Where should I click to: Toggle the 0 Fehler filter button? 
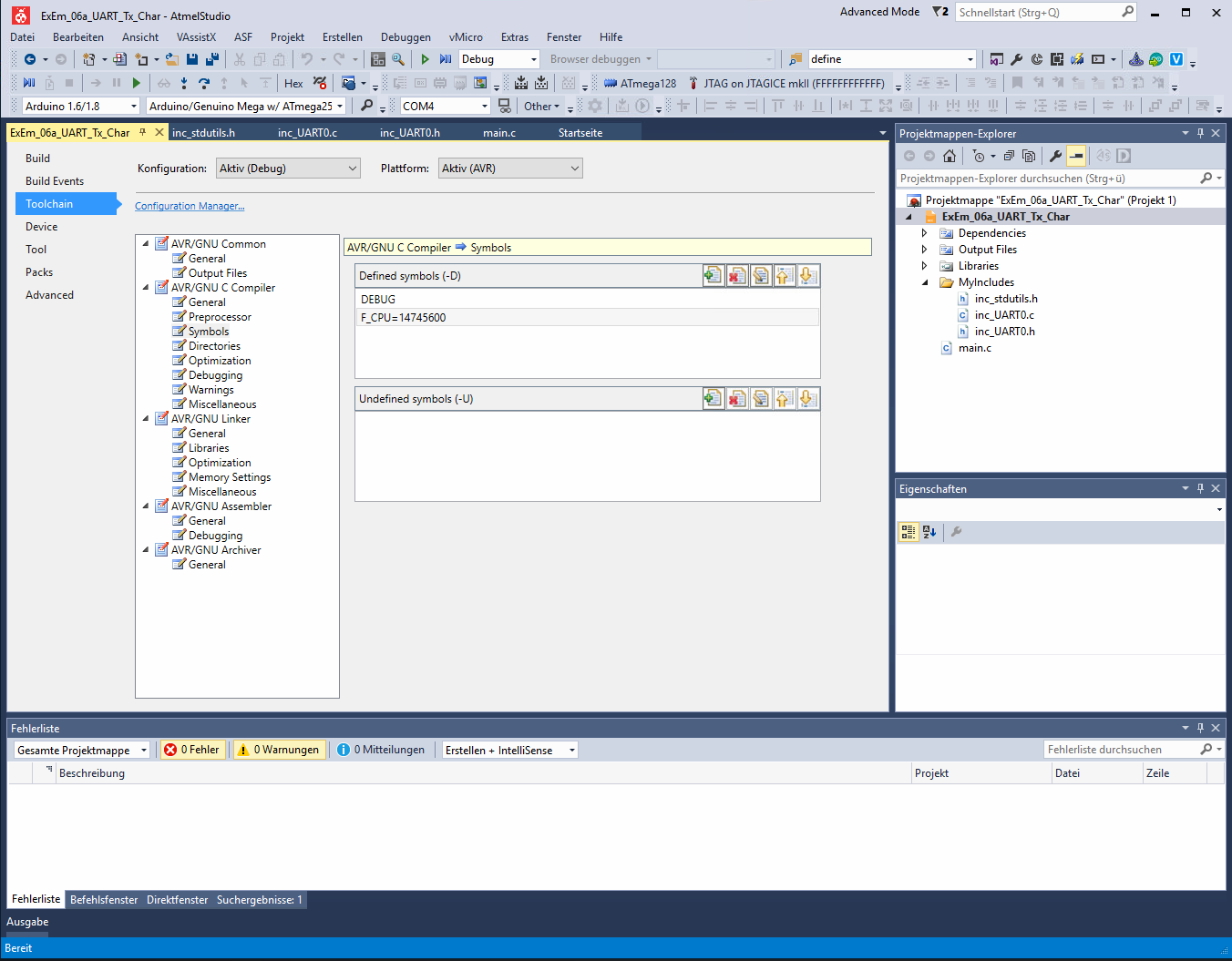192,750
